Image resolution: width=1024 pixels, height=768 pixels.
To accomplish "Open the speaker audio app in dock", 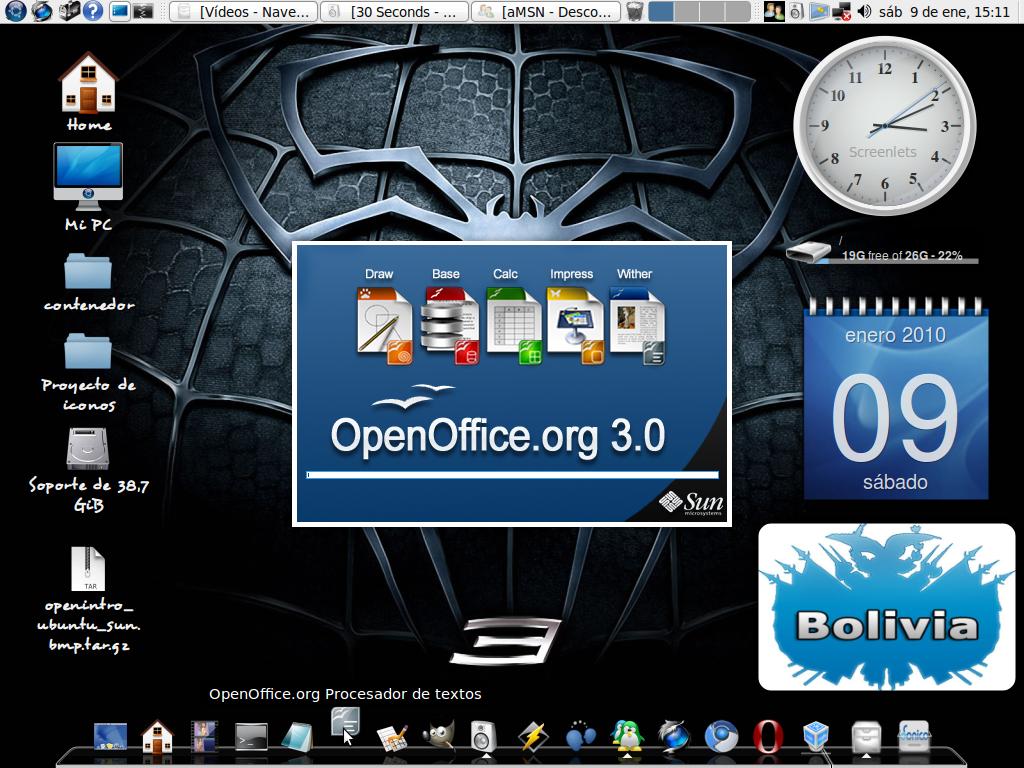I will (x=485, y=736).
